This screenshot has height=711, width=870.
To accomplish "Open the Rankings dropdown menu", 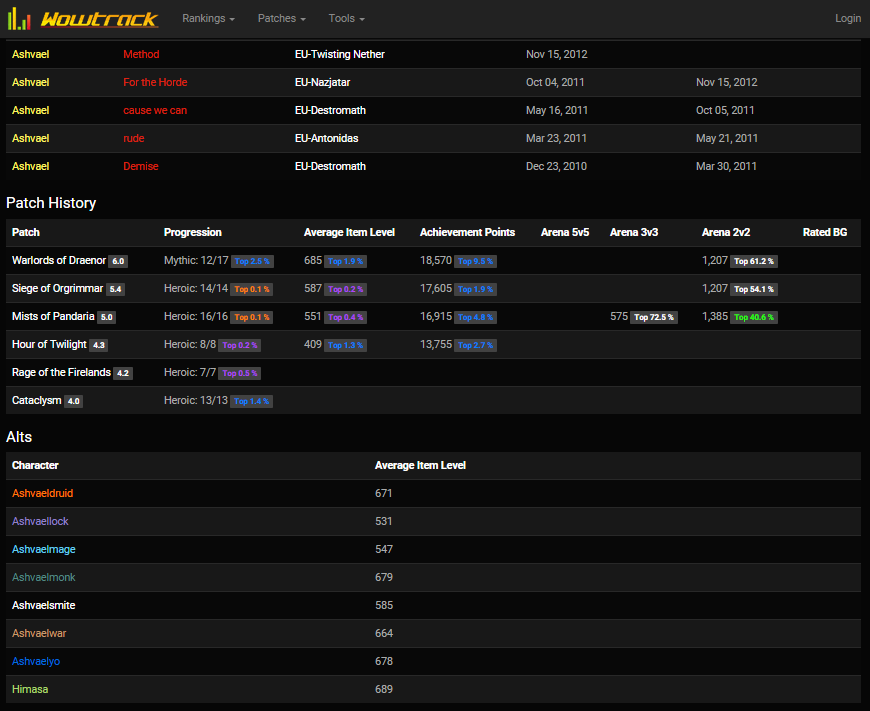I will click(x=208, y=18).
